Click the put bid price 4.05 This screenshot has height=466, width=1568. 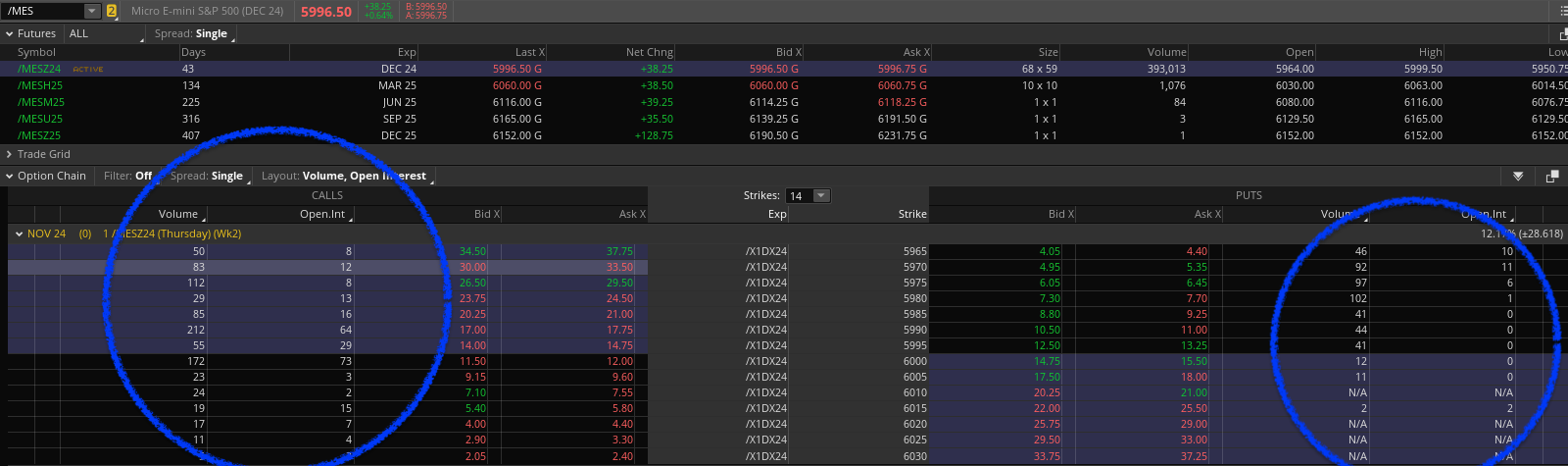[x=1050, y=251]
